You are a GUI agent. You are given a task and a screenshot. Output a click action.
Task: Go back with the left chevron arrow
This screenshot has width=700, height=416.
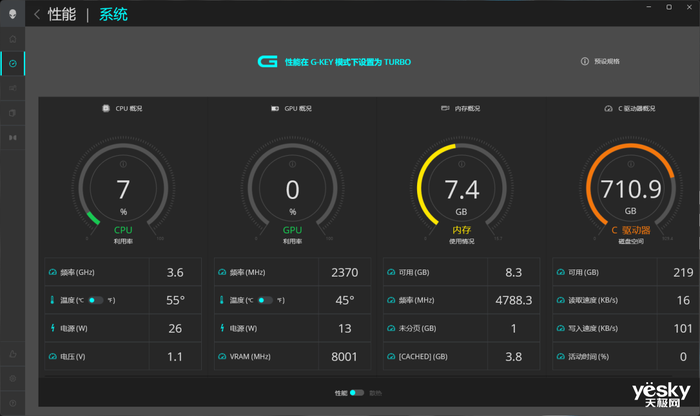[37, 15]
